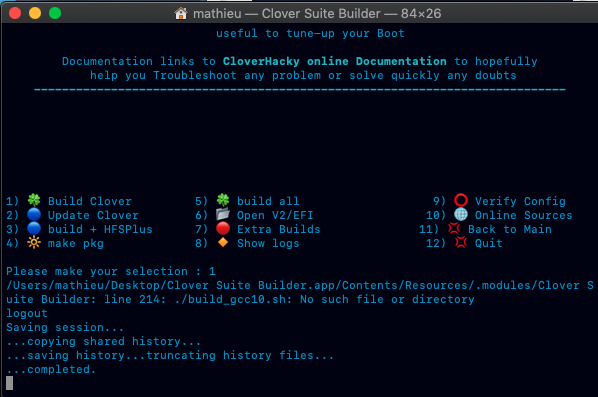
Task: Click the sun icon beside make pkg
Action: pyautogui.click(x=34, y=243)
